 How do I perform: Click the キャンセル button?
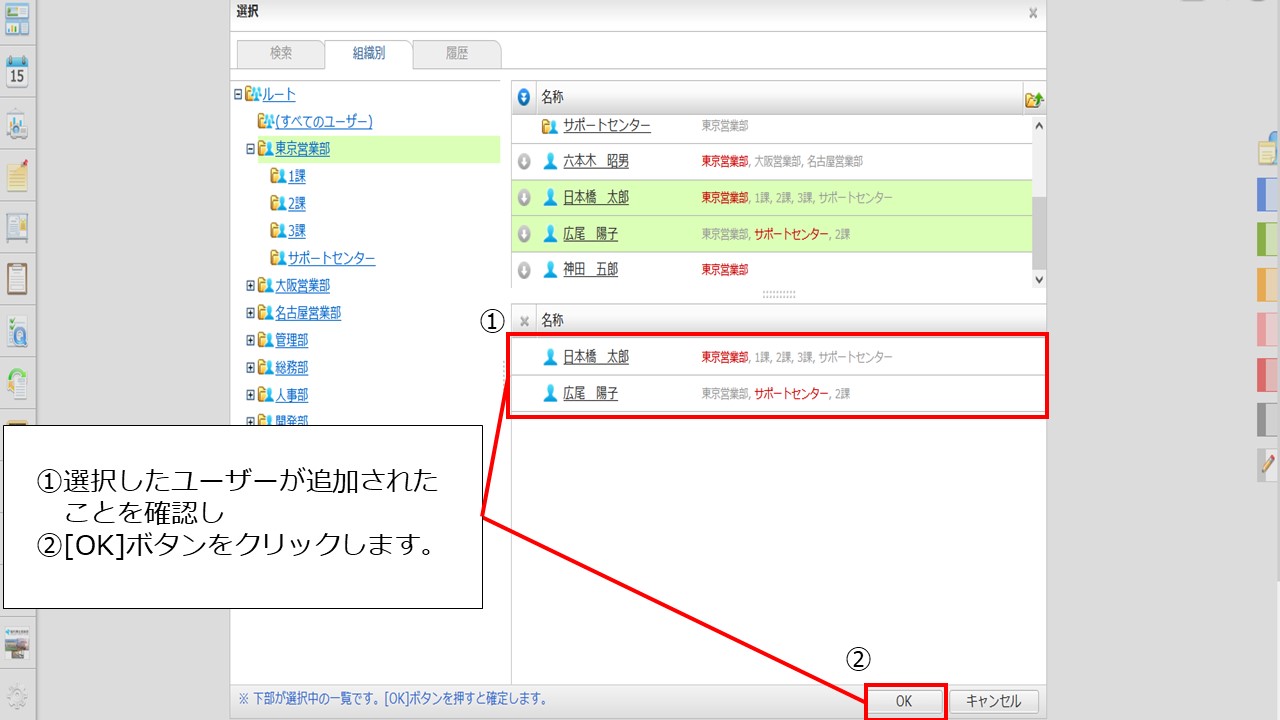[x=993, y=701]
